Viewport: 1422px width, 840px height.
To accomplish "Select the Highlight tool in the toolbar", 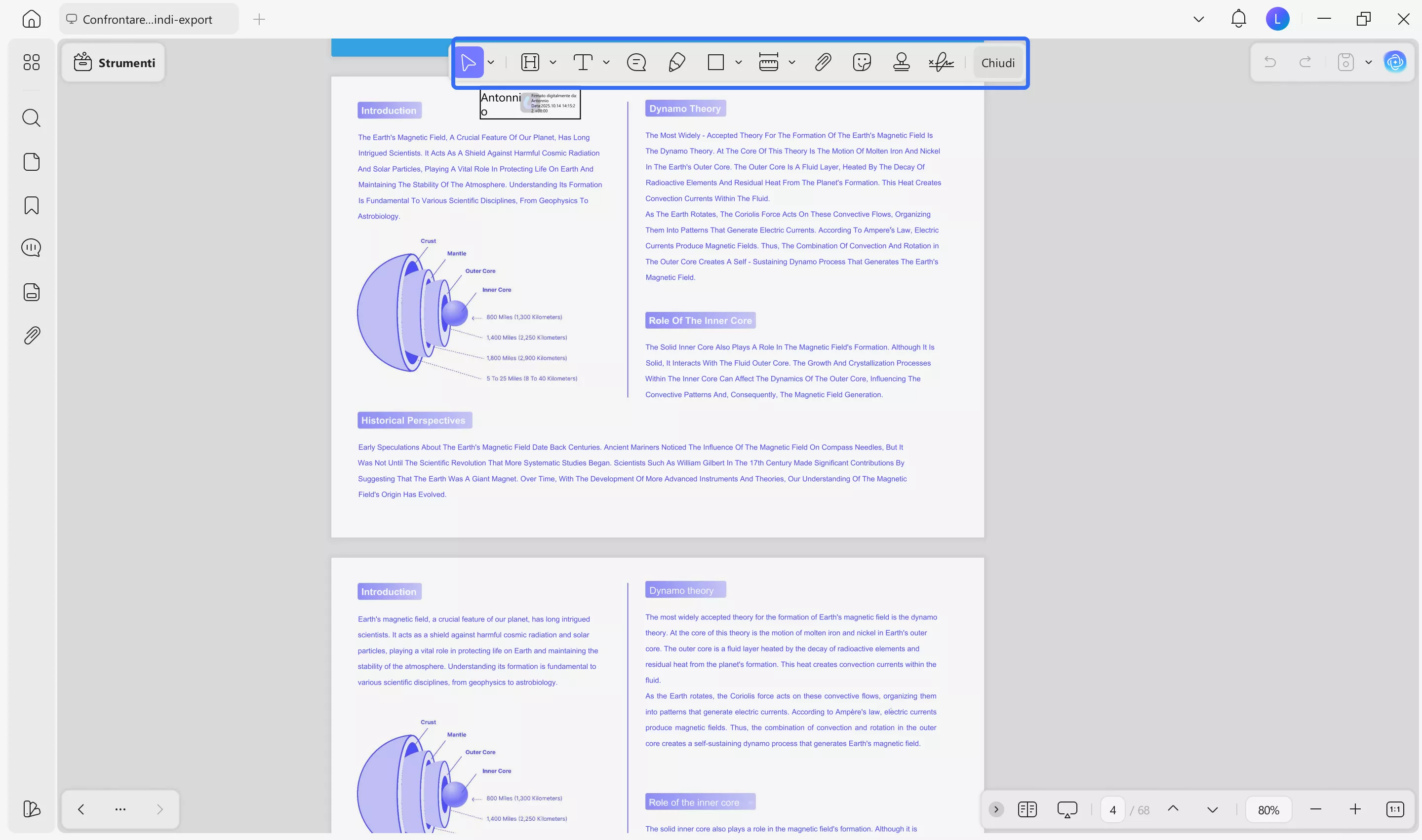I will (530, 62).
